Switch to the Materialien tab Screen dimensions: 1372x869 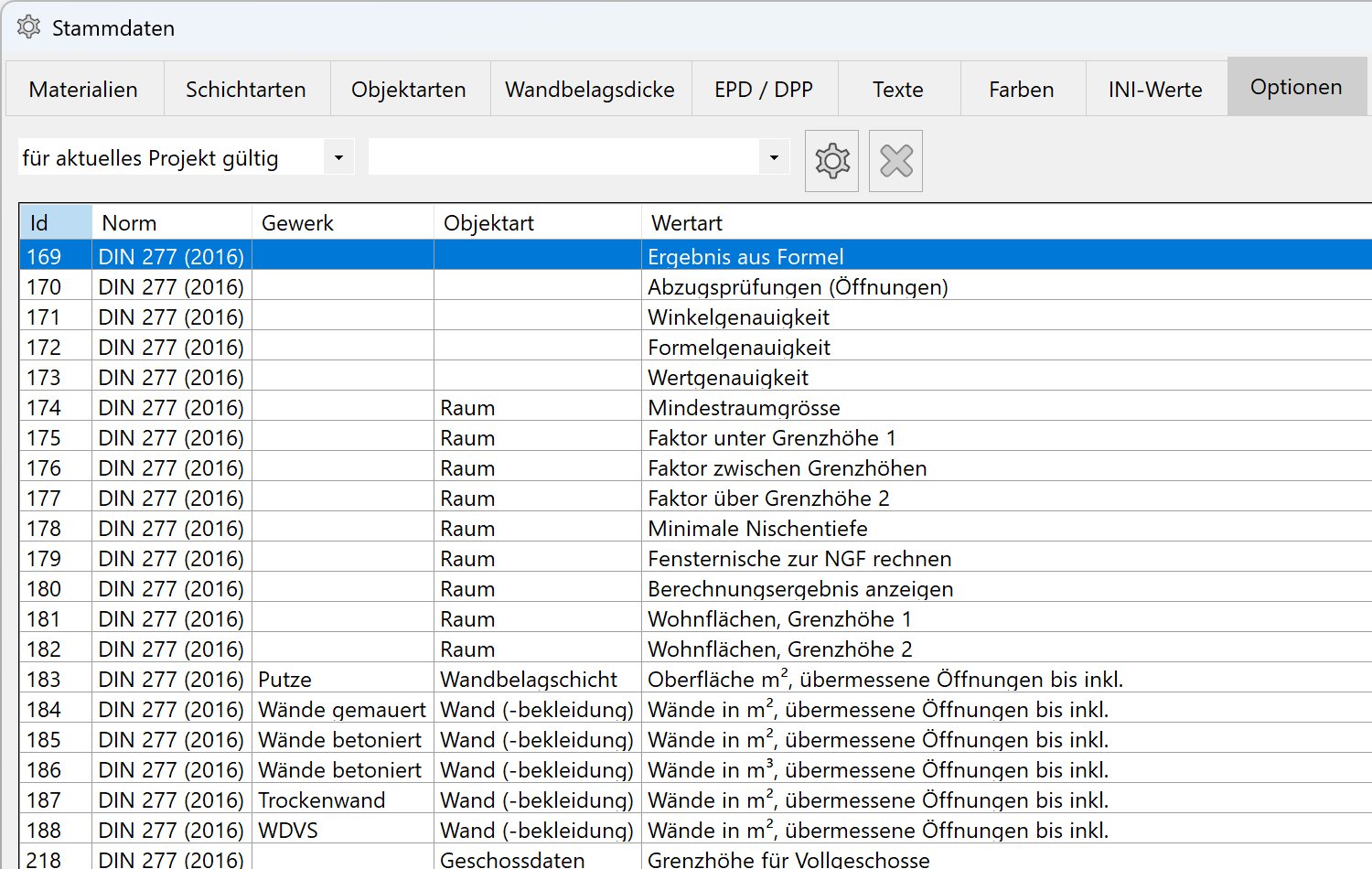84,89
